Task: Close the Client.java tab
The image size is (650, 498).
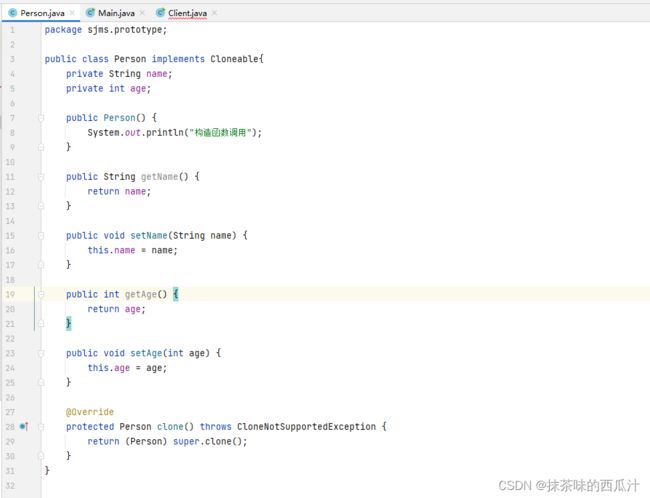Action: coord(214,13)
